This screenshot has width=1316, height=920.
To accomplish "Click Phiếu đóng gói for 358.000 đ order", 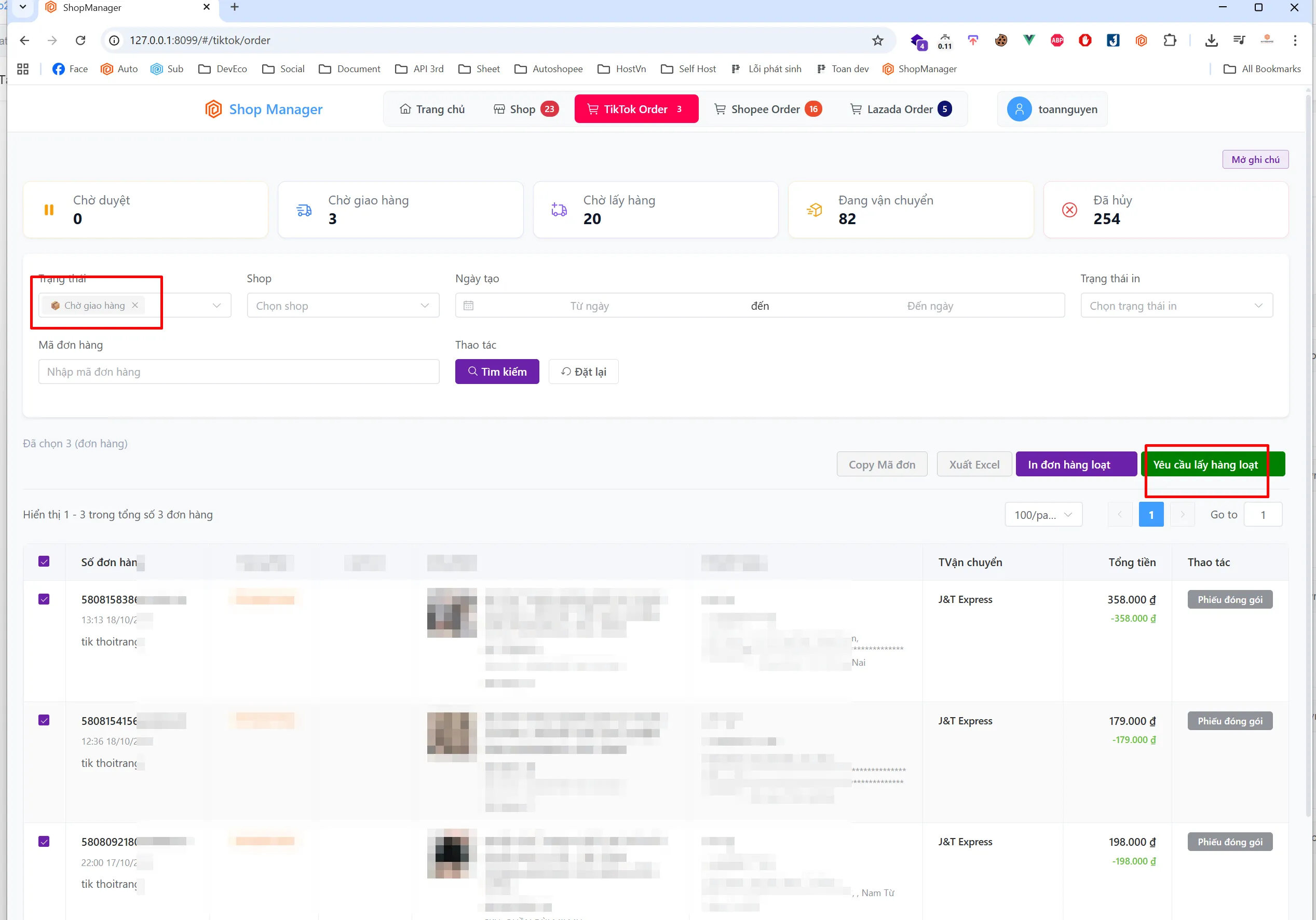I will [x=1229, y=599].
